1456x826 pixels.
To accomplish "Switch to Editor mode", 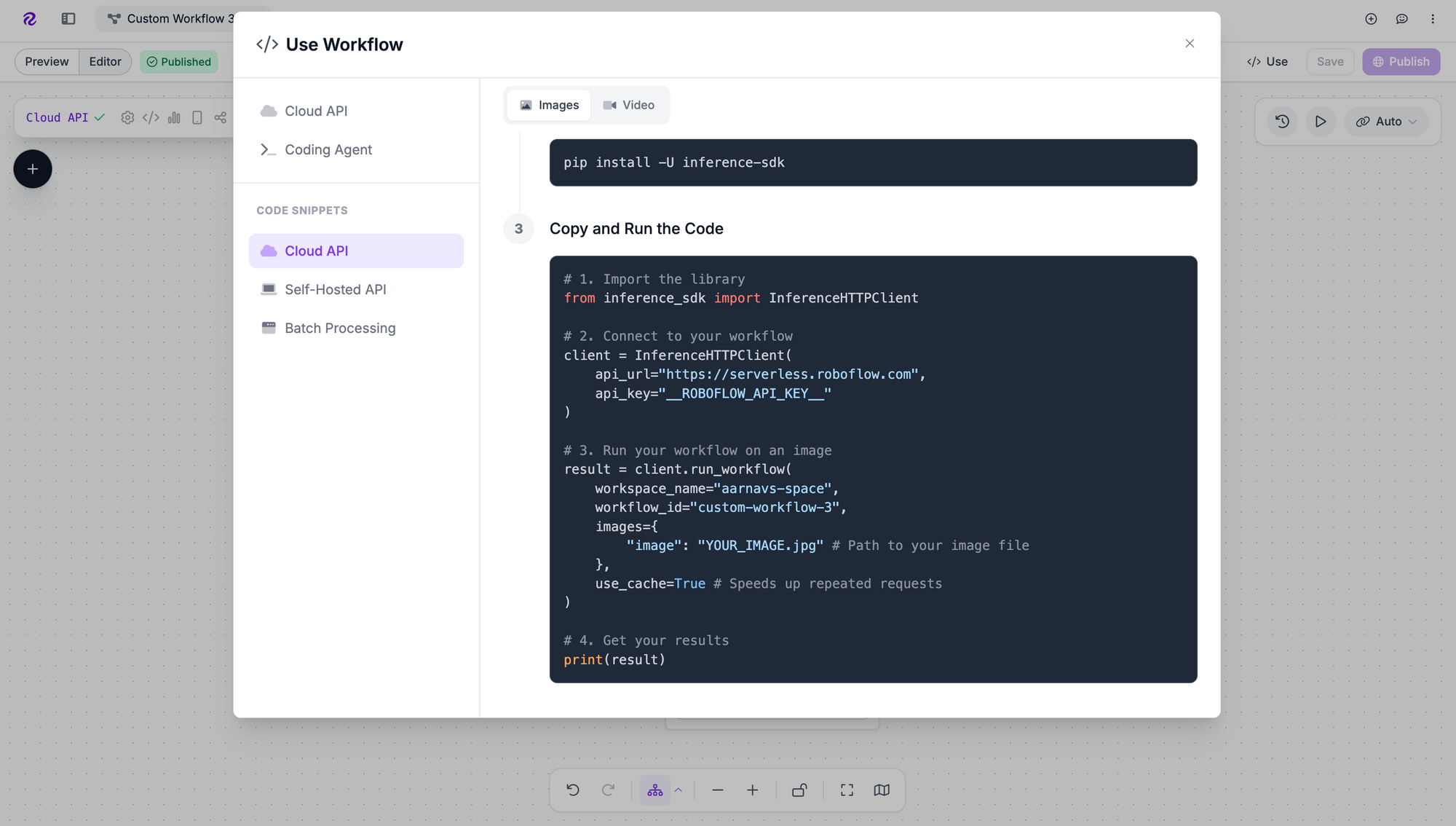I will 106,62.
